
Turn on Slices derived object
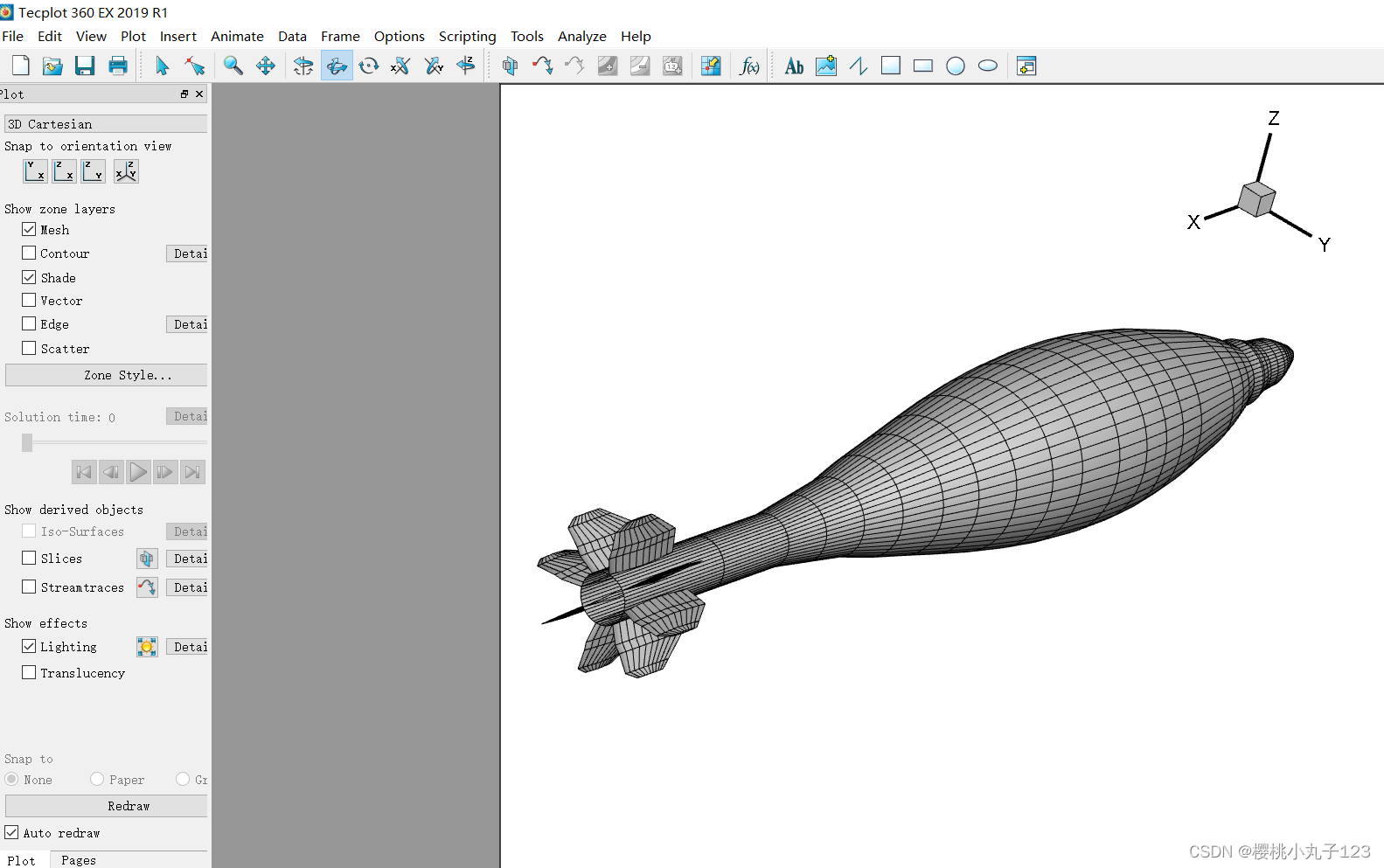[29, 558]
